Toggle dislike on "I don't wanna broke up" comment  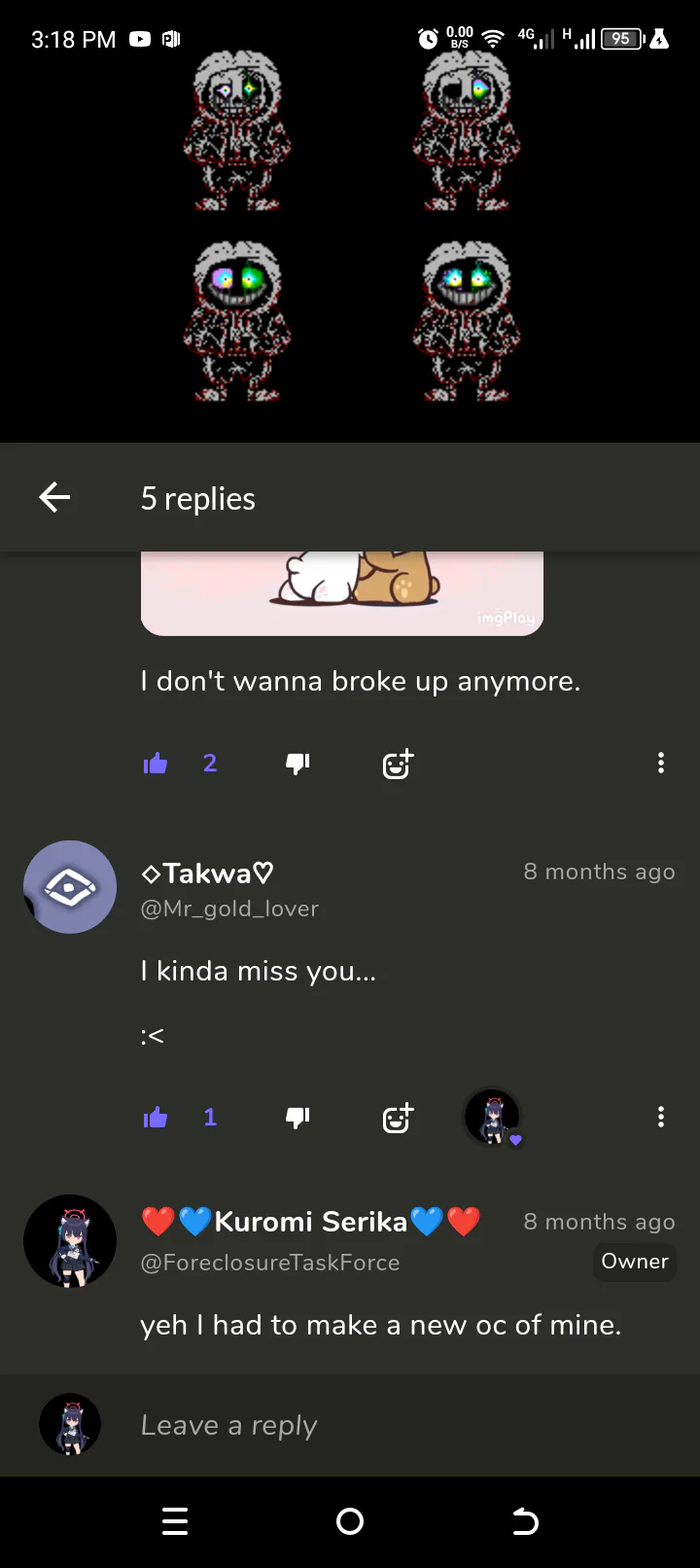[x=297, y=764]
